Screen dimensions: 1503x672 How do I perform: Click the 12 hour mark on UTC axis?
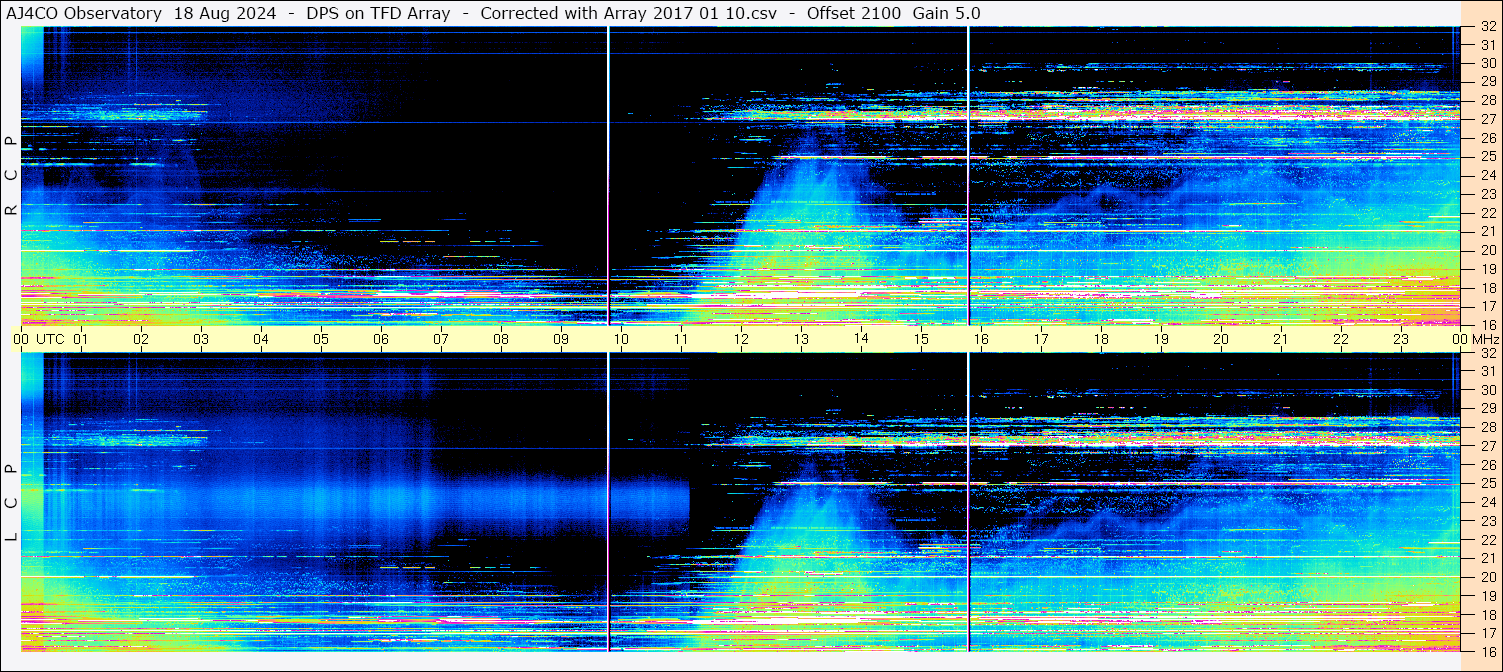(741, 339)
